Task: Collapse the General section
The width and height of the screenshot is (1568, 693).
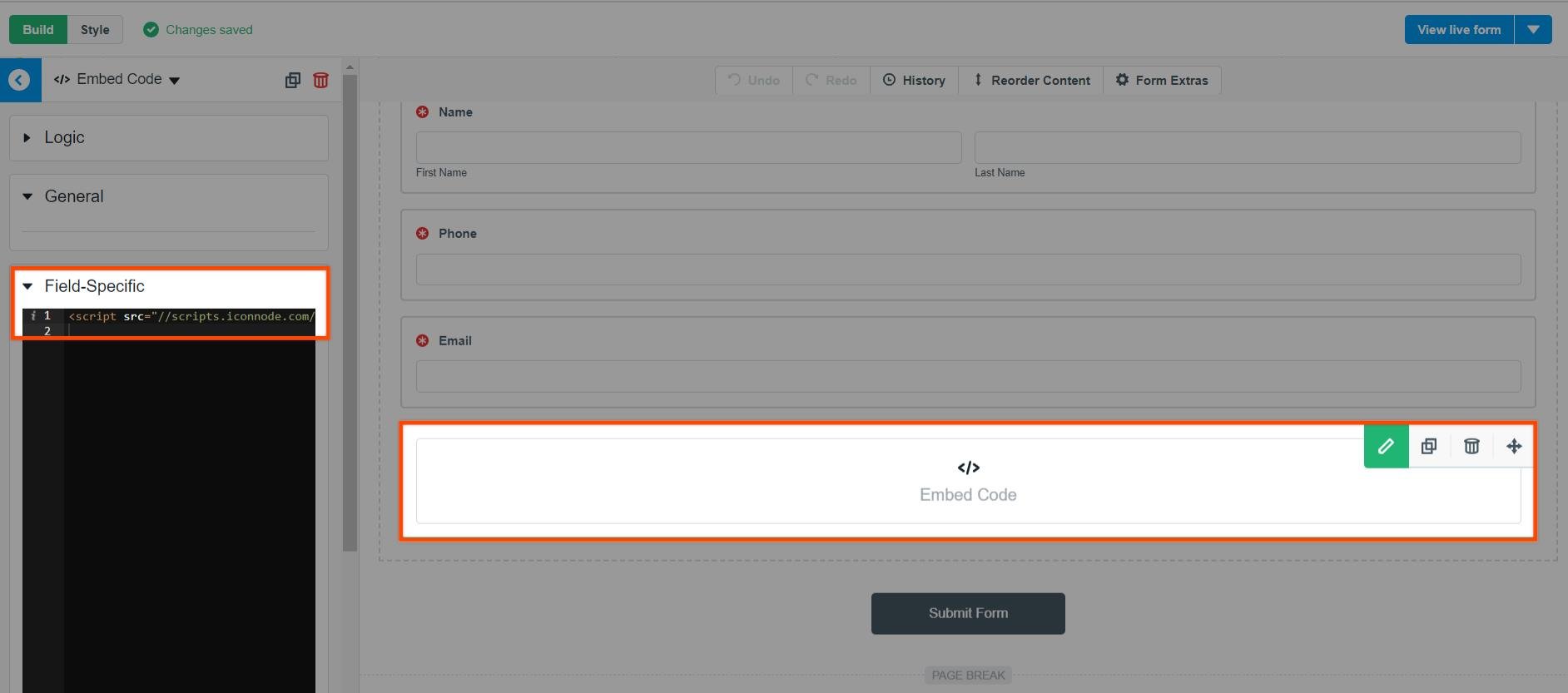Action: [73, 196]
